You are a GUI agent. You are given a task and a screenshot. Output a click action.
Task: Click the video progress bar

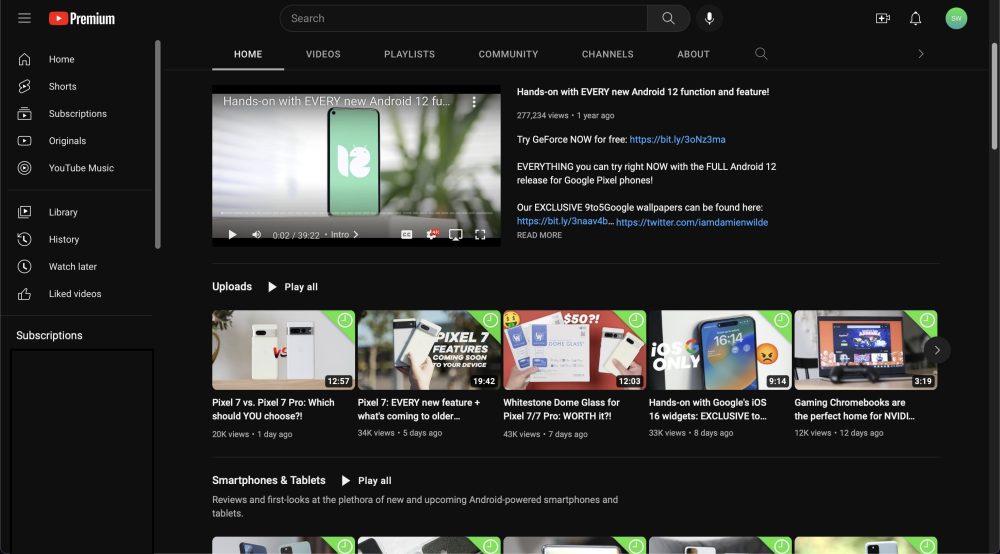[356, 214]
